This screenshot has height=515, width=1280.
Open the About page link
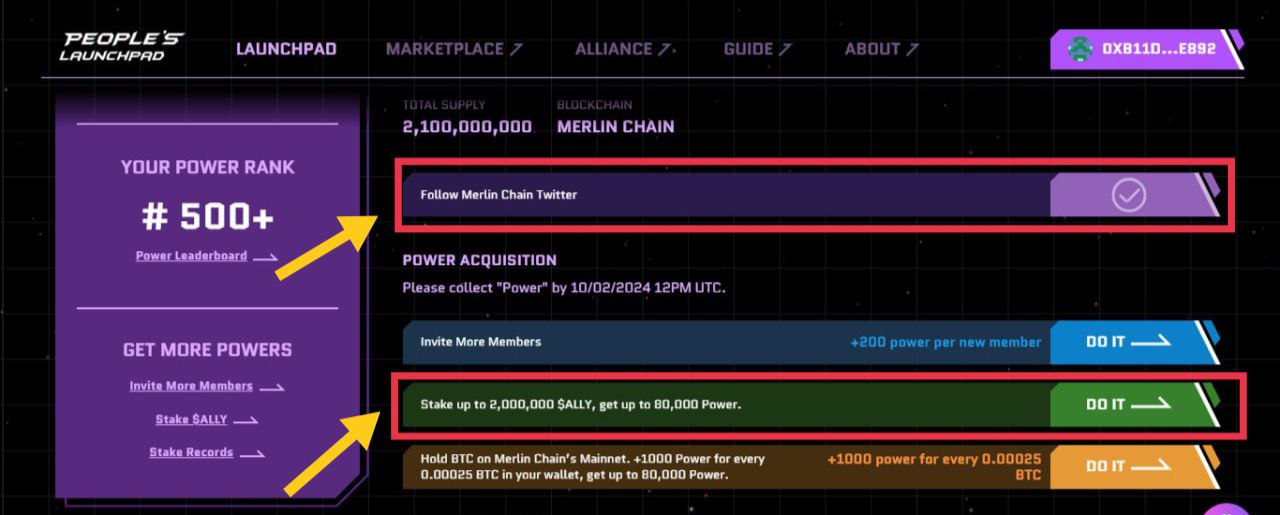point(882,49)
